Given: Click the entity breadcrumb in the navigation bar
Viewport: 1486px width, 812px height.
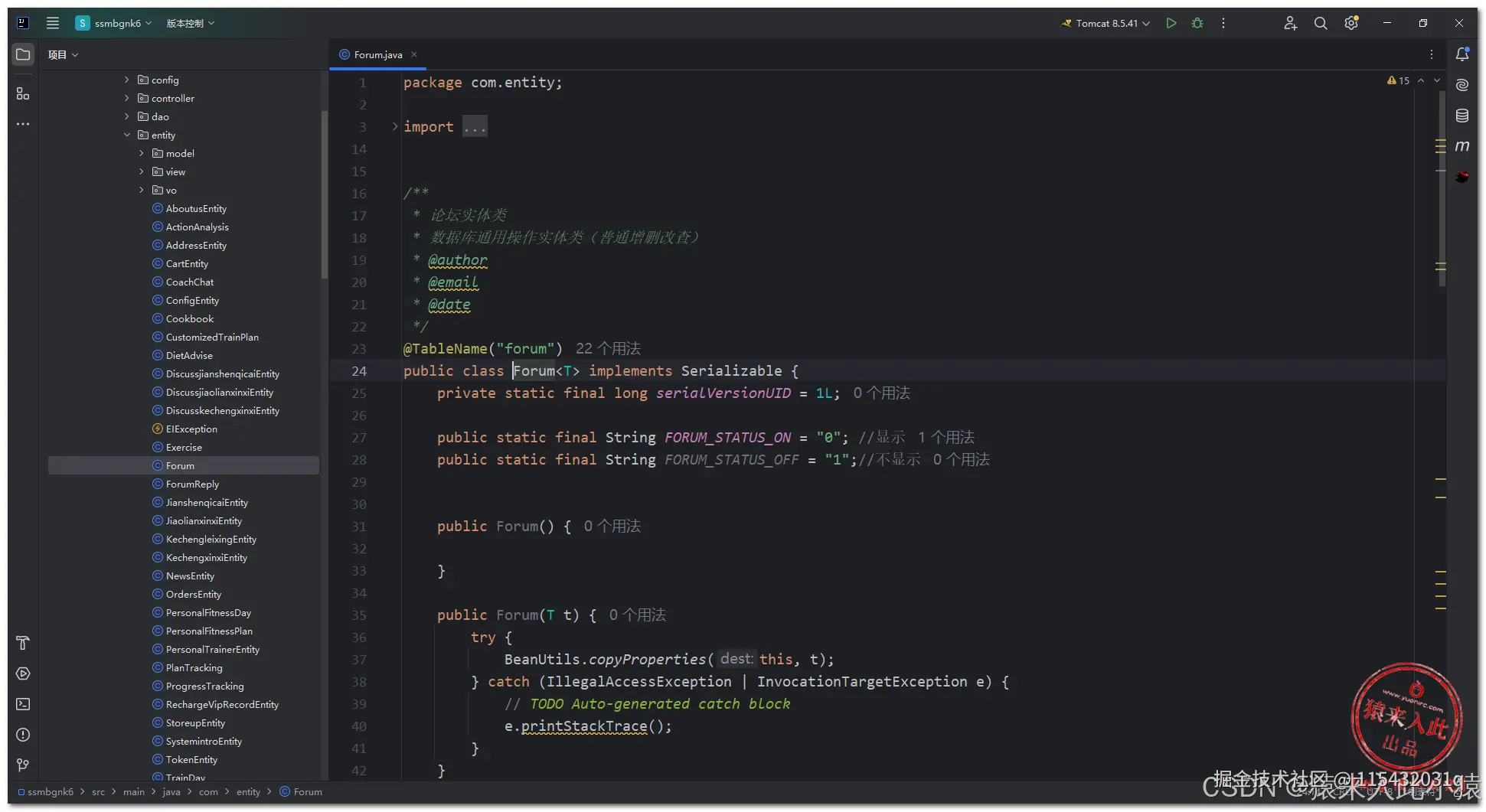Looking at the screenshot, I should [248, 792].
